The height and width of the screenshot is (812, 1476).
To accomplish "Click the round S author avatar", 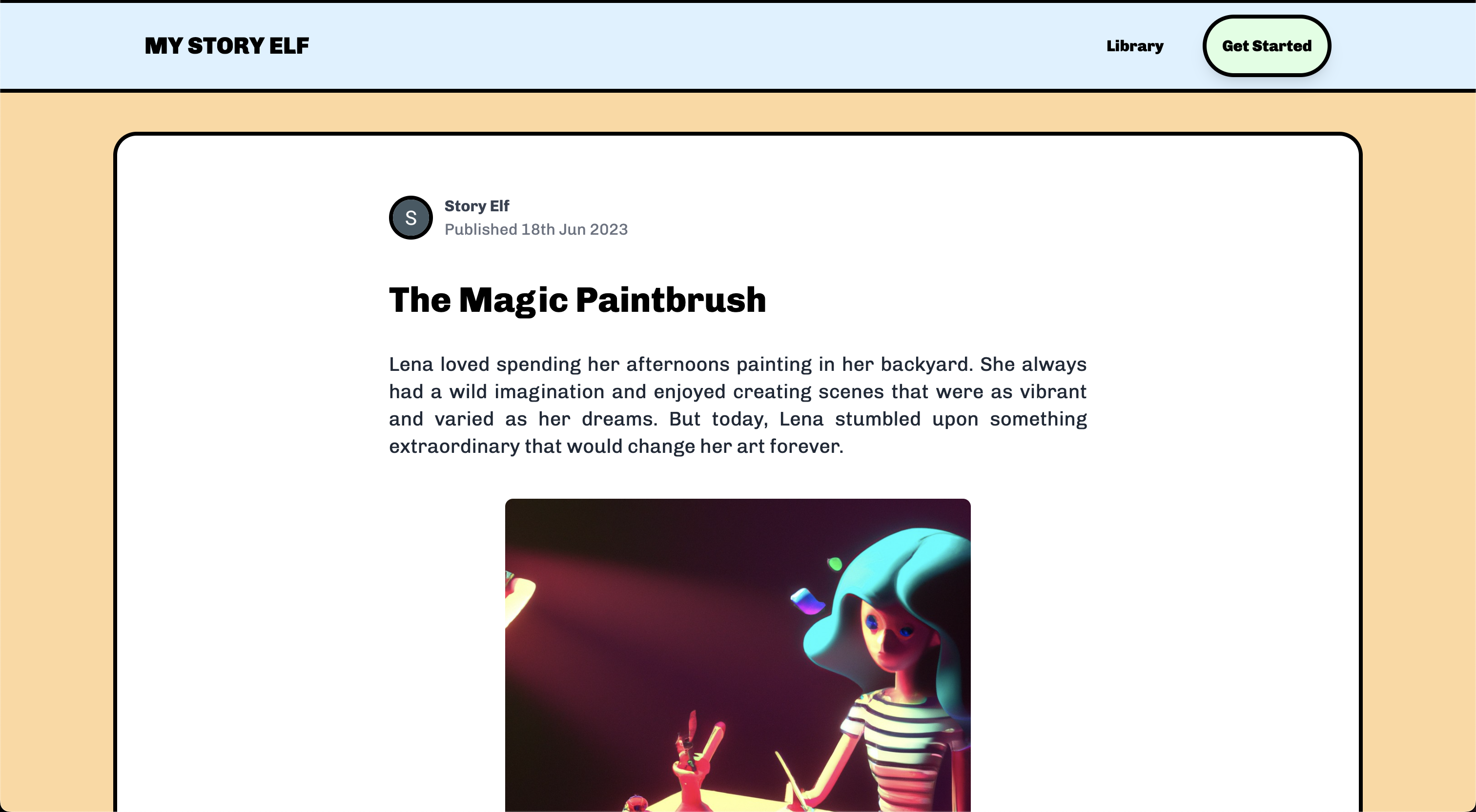I will click(x=411, y=218).
